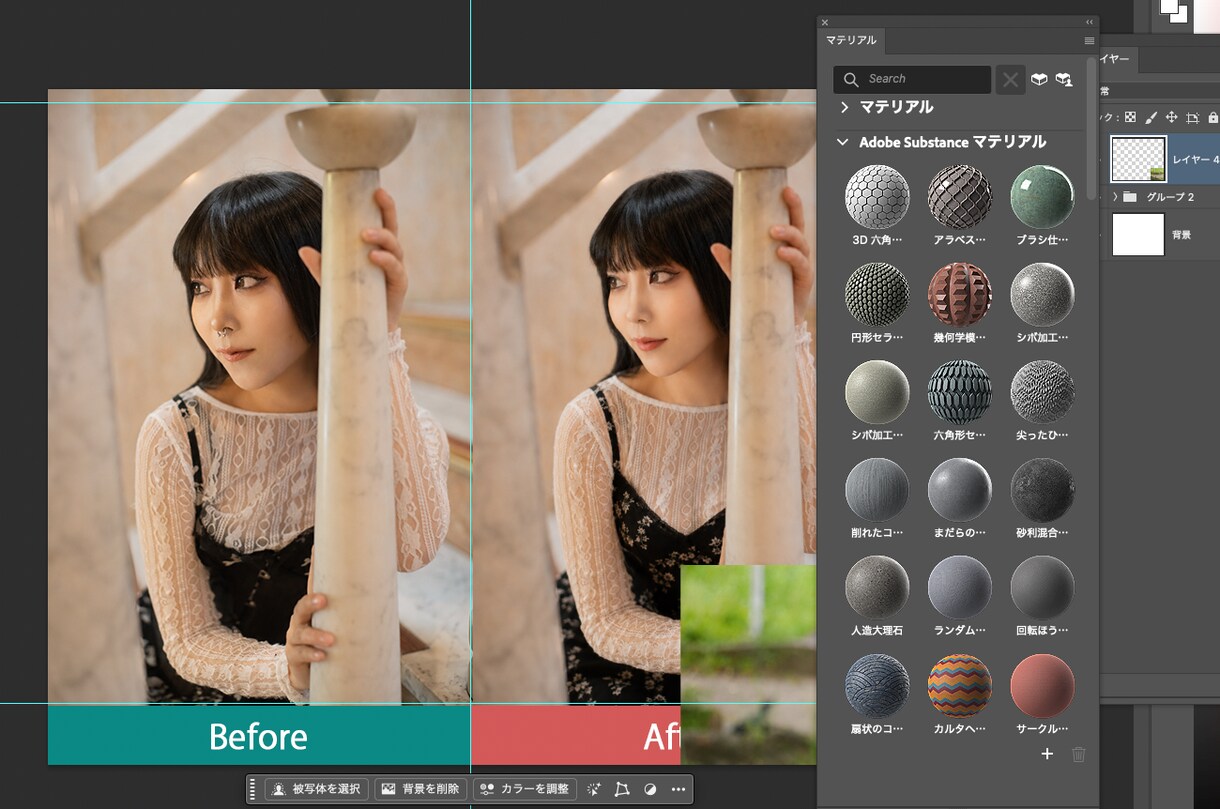Click the cube with person icon in Materials panel

pyautogui.click(x=1064, y=79)
